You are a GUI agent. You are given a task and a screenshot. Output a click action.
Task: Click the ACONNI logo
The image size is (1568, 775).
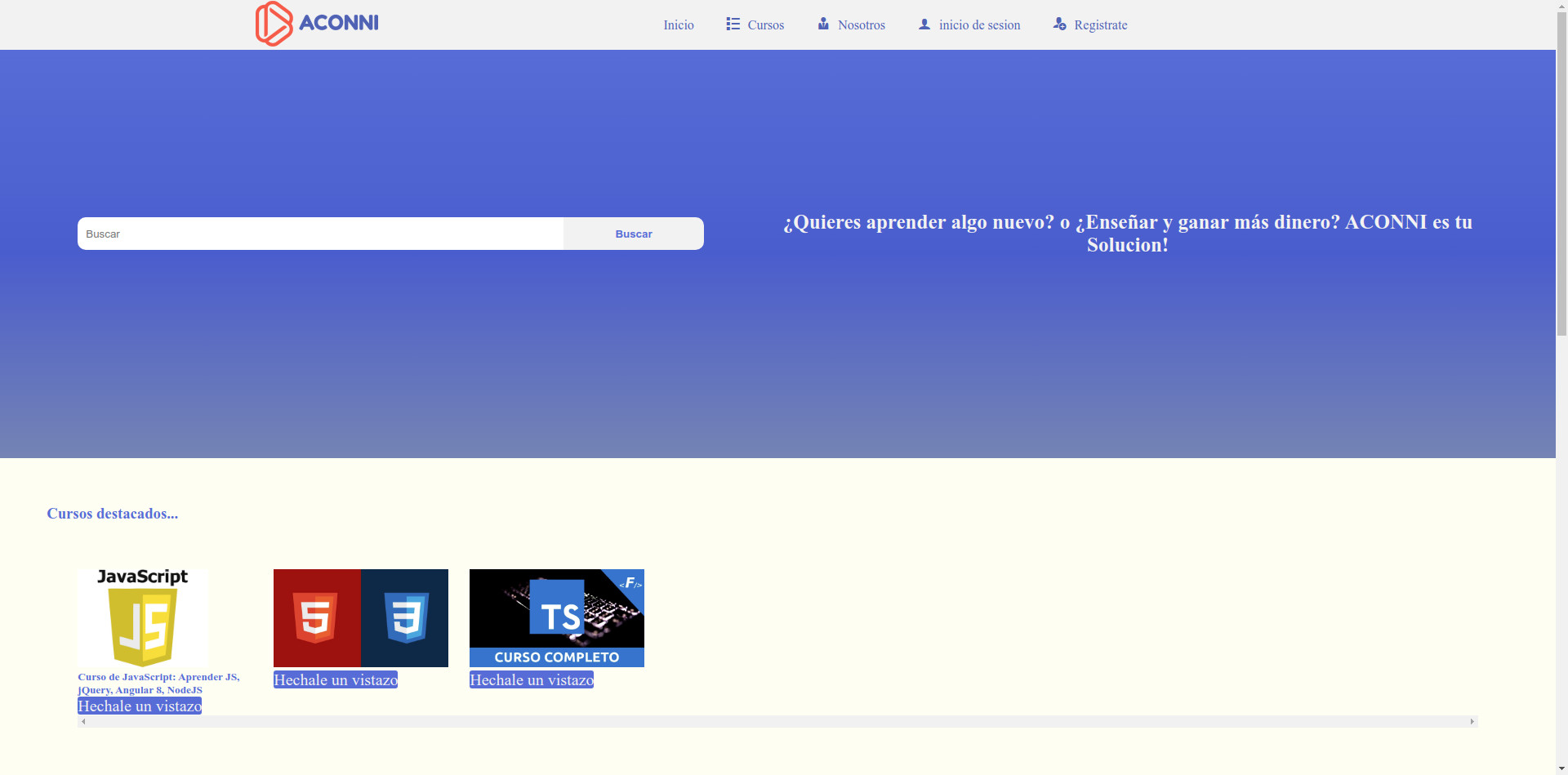(317, 24)
